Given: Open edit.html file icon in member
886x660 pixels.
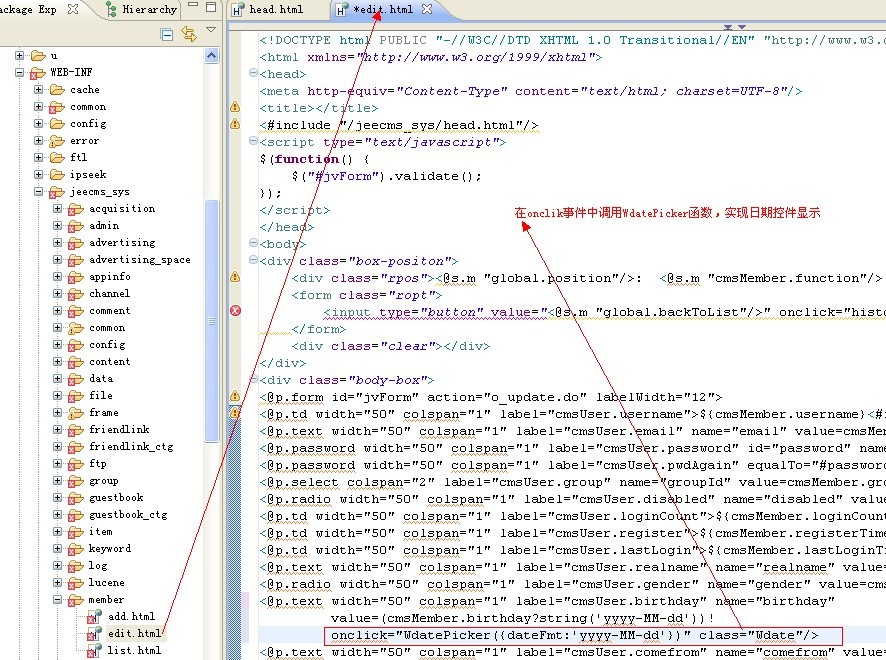Looking at the screenshot, I should [x=94, y=633].
